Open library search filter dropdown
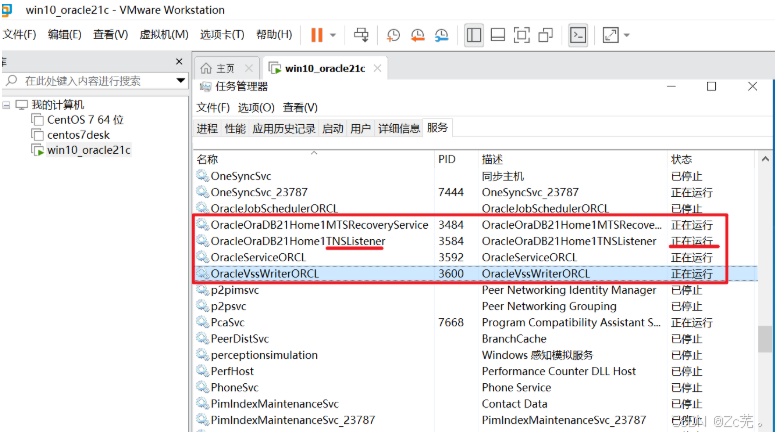 click(x=180, y=81)
